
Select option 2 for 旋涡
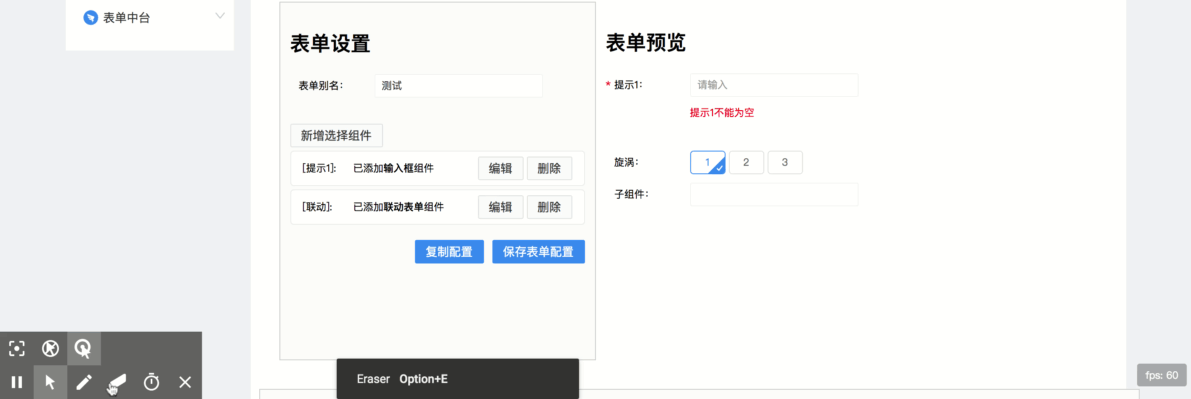click(x=747, y=162)
